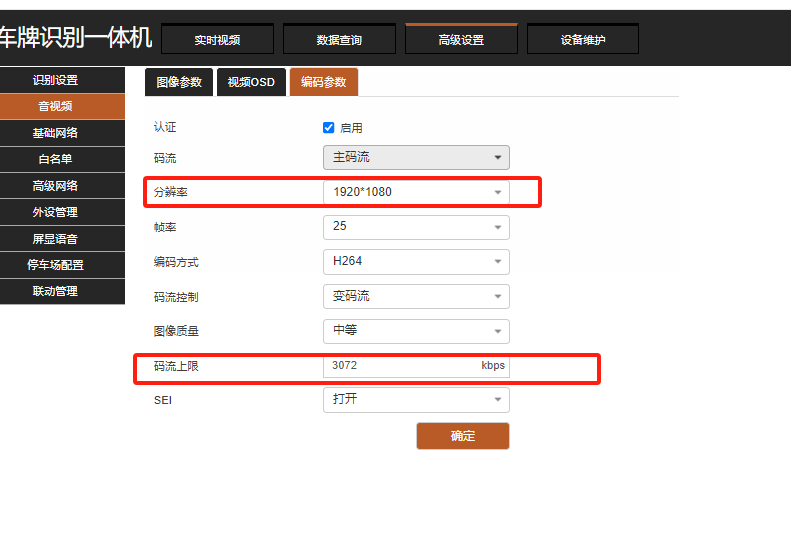Open the SEI 打开 dropdown
Screen dimensions: 791x541
click(415, 400)
